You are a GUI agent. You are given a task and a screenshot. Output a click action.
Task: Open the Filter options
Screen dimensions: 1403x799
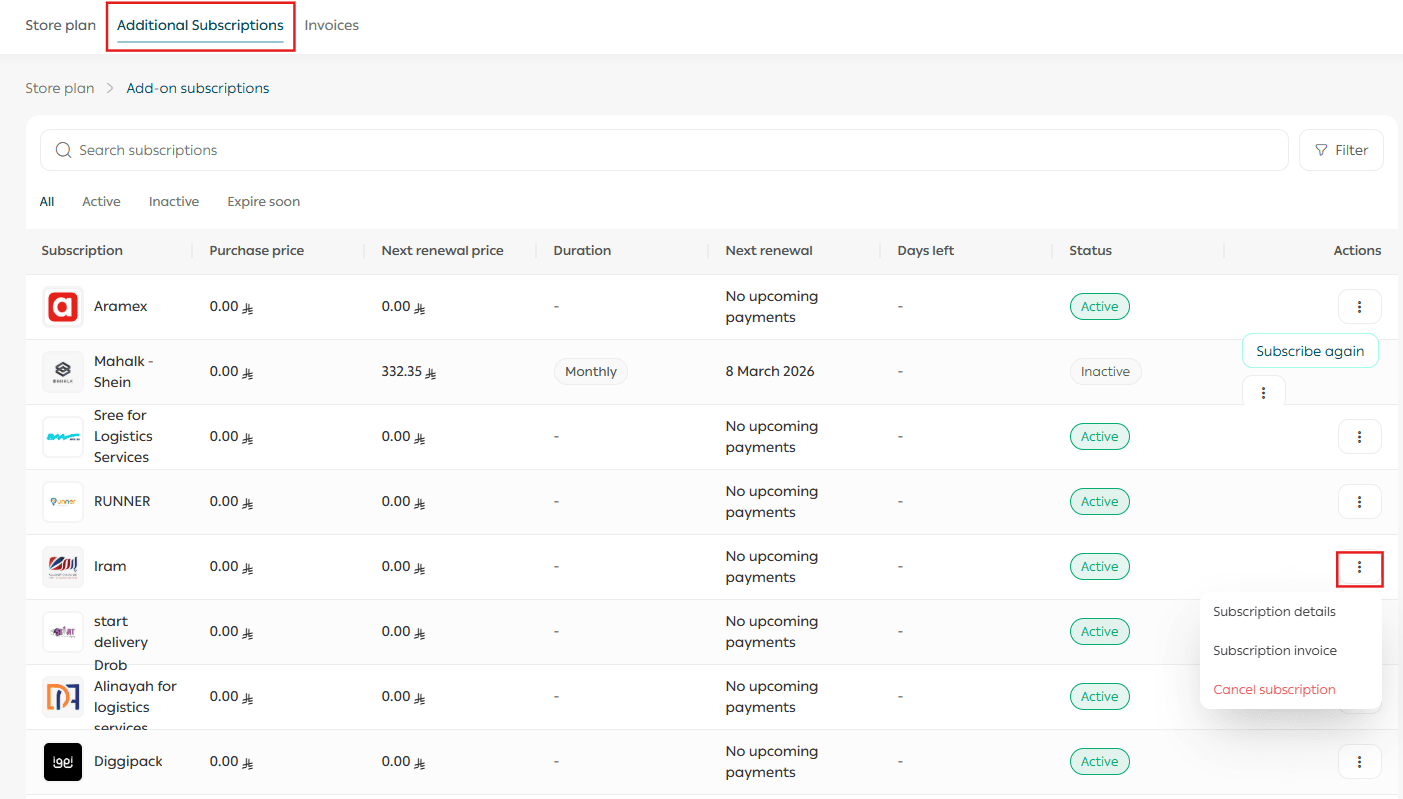click(x=1341, y=150)
